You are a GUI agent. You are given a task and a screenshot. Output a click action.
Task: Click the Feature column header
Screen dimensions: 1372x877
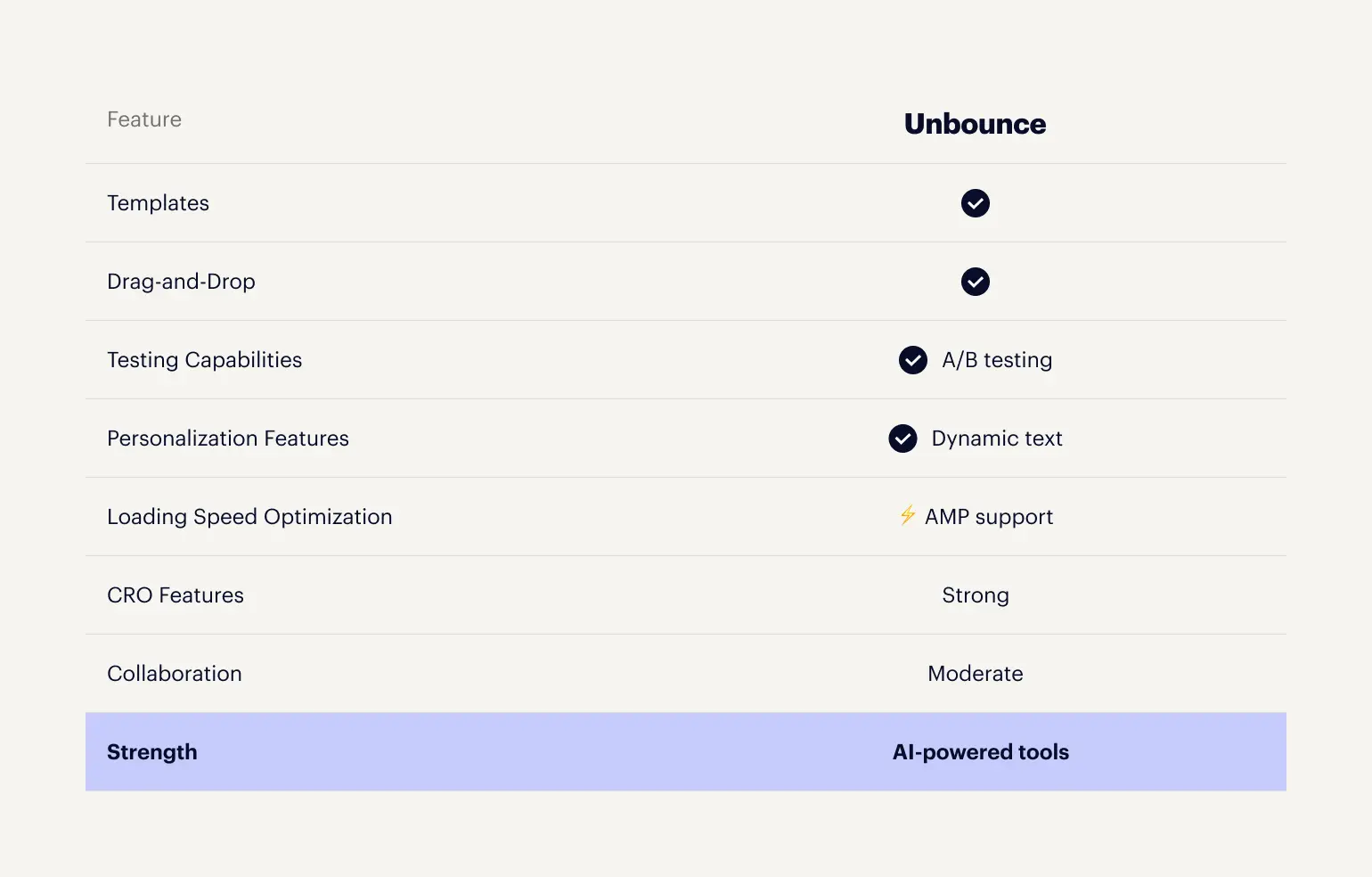tap(144, 119)
